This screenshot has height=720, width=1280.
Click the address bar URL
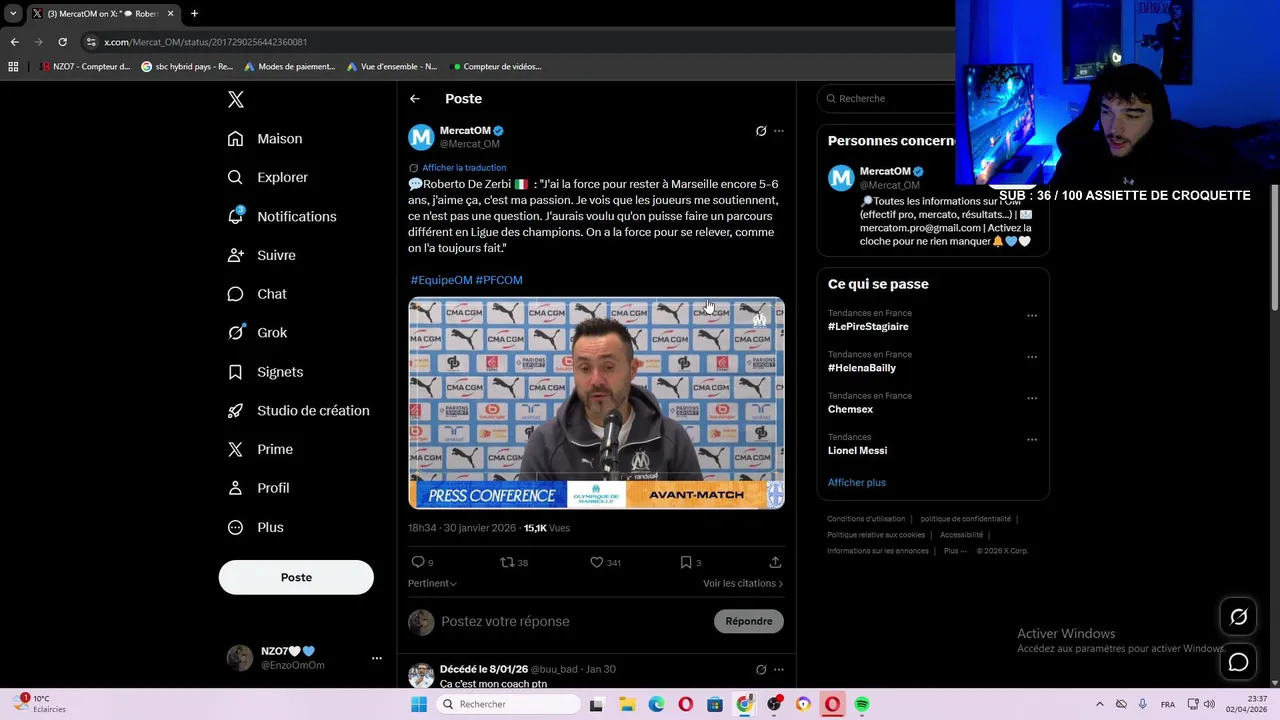click(205, 42)
